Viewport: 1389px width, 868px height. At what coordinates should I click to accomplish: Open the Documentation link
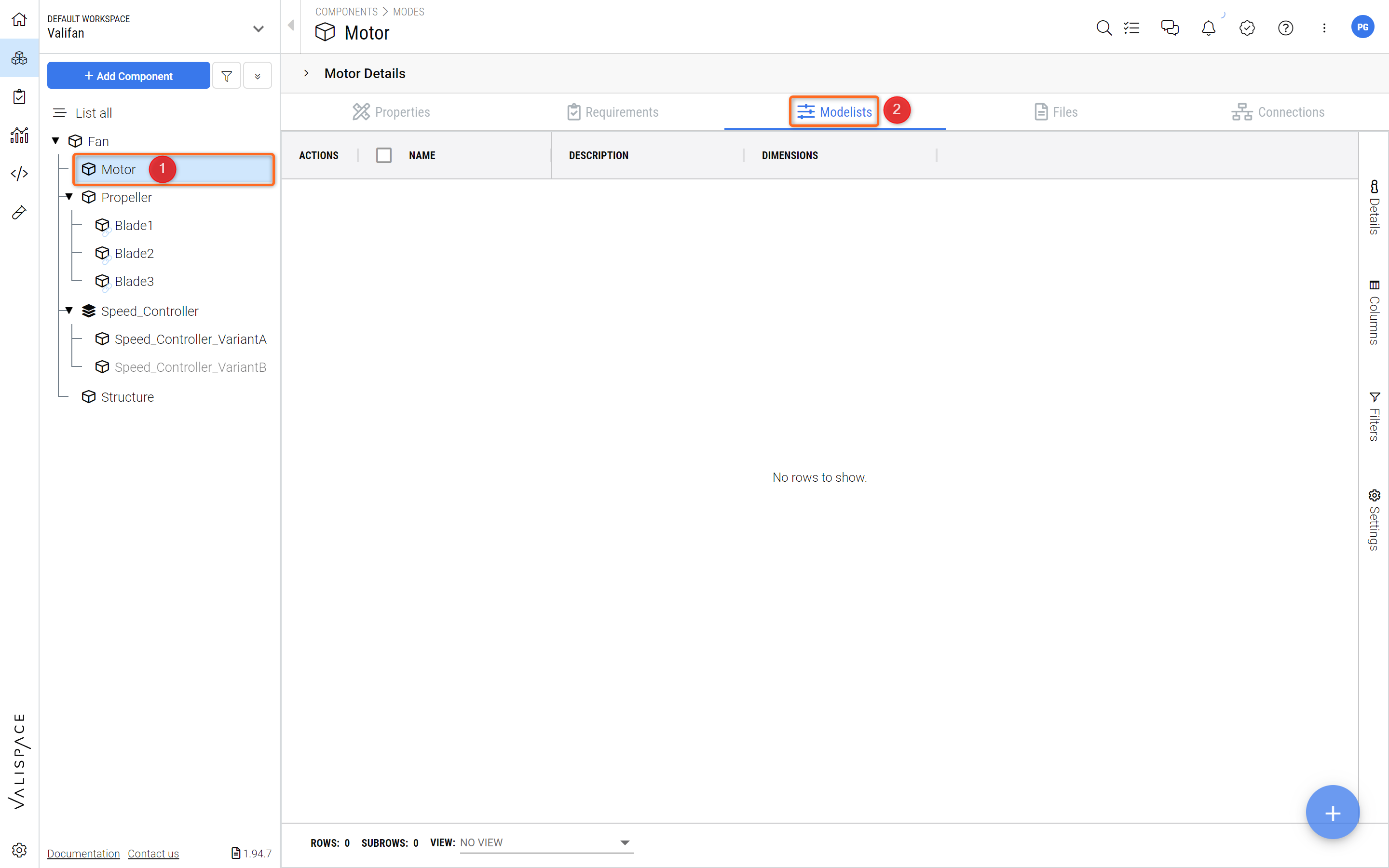83,853
